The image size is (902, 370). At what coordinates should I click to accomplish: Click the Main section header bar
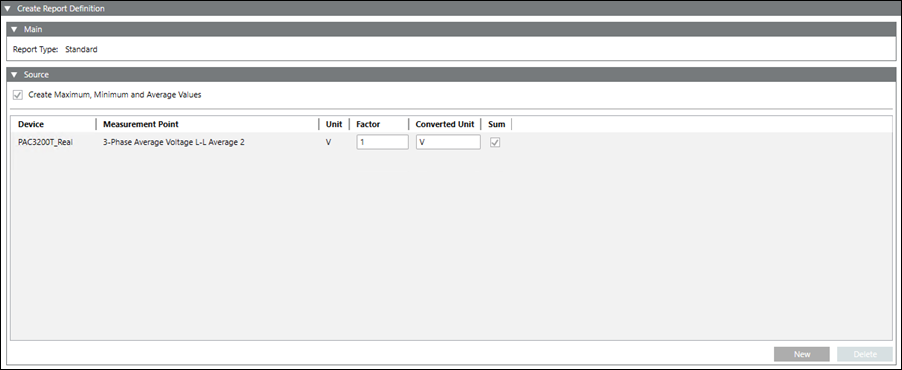click(x=451, y=29)
